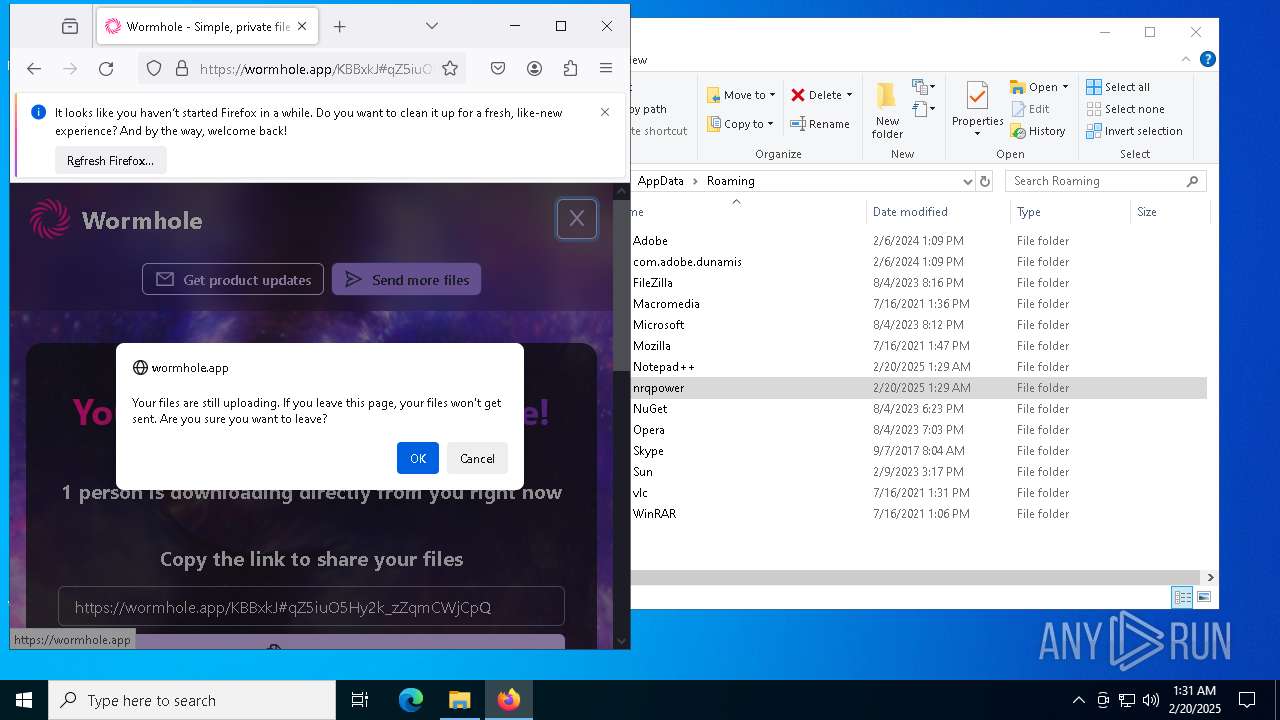Click the Wormhole logo
The image size is (1280, 720).
pyautogui.click(x=116, y=220)
